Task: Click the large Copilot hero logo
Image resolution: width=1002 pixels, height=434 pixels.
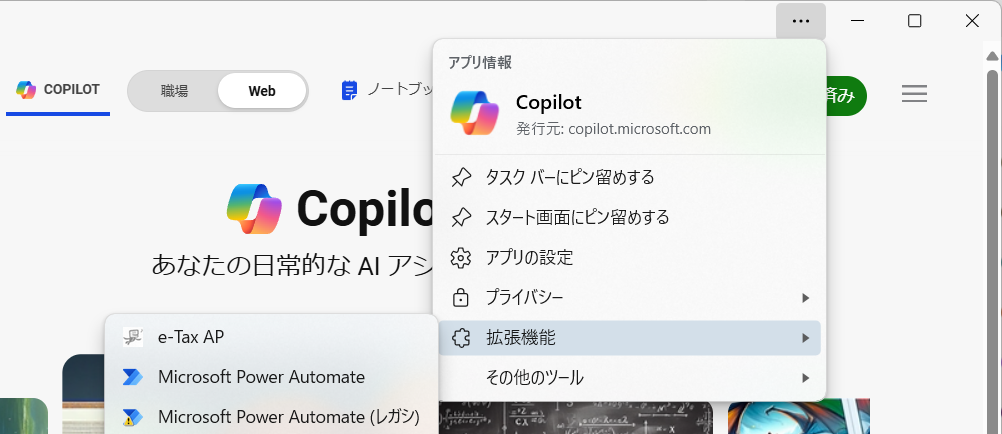Action: [254, 209]
